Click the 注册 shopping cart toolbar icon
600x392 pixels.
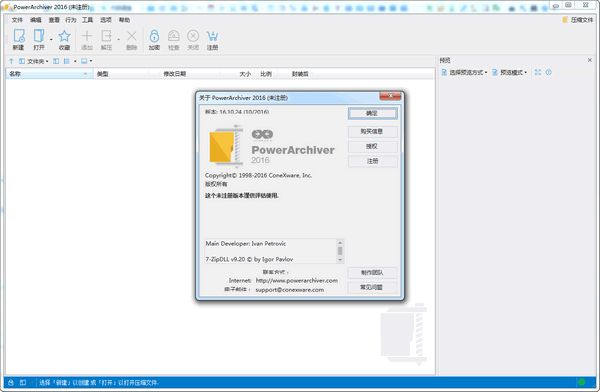click(212, 36)
